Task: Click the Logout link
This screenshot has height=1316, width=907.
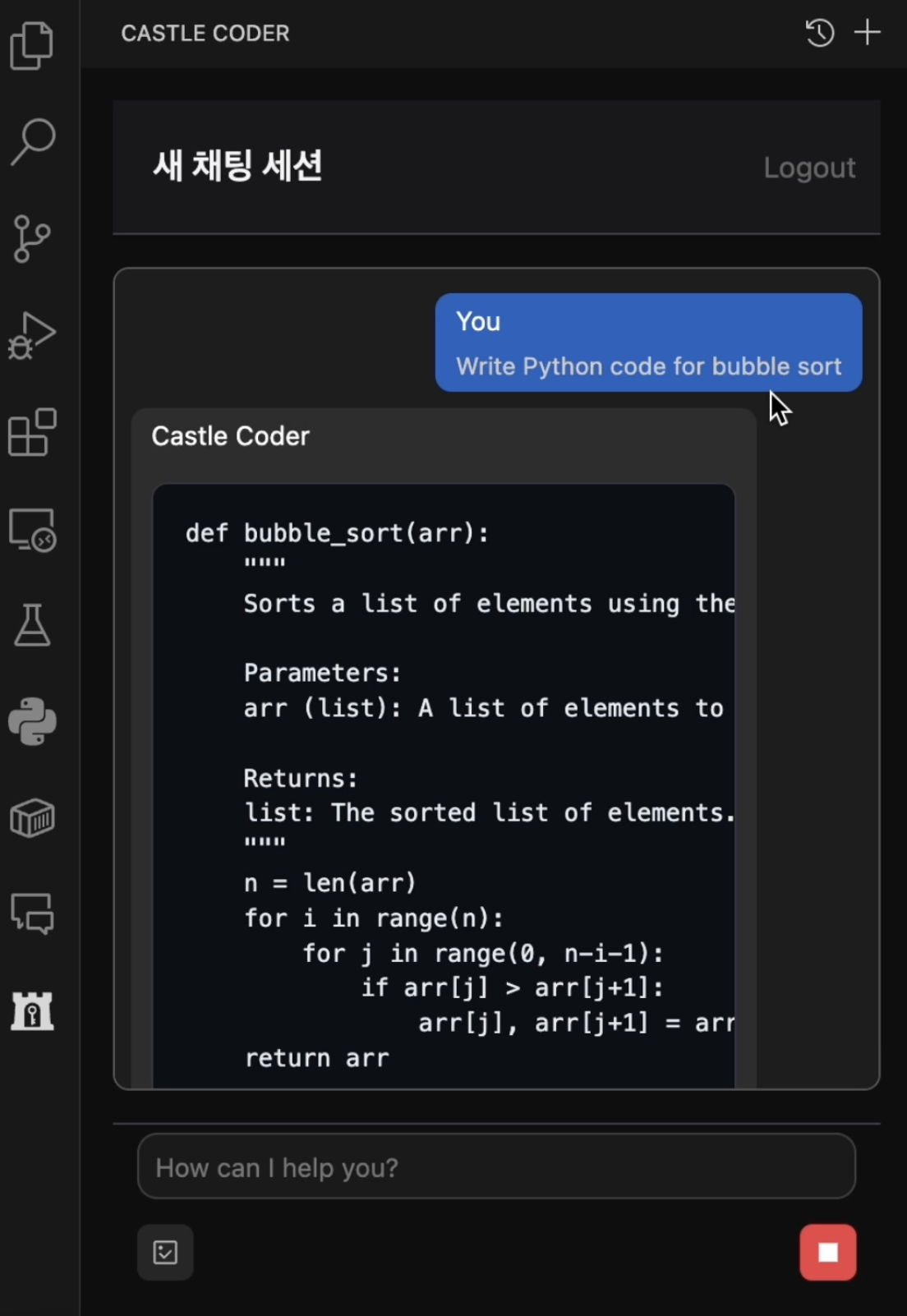Action: [809, 168]
